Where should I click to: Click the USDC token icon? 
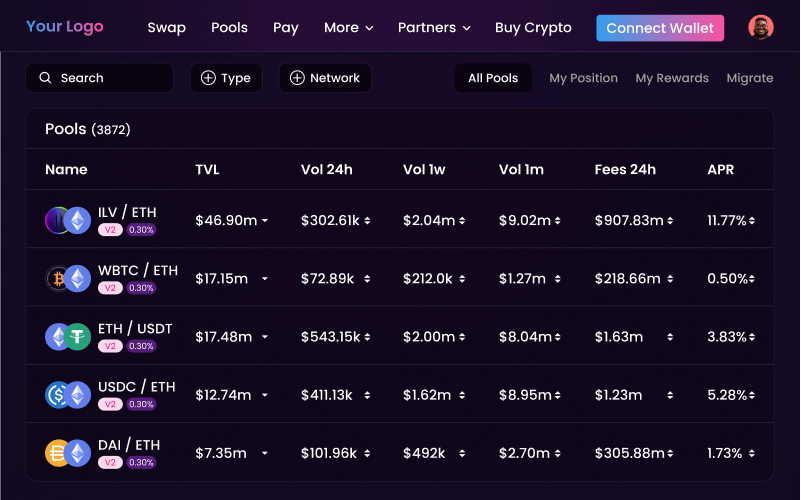57,395
